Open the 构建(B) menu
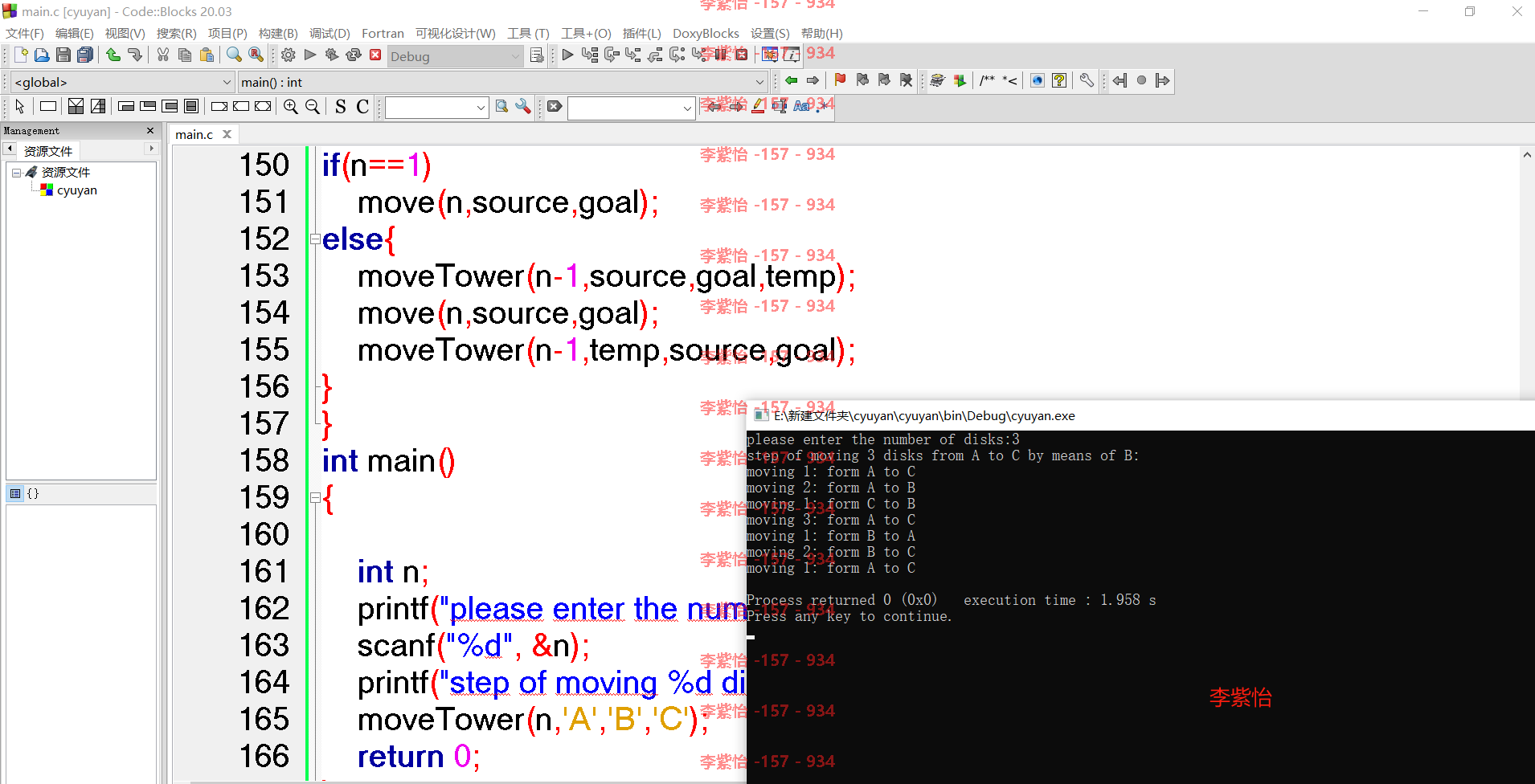The image size is (1535, 784). click(278, 33)
